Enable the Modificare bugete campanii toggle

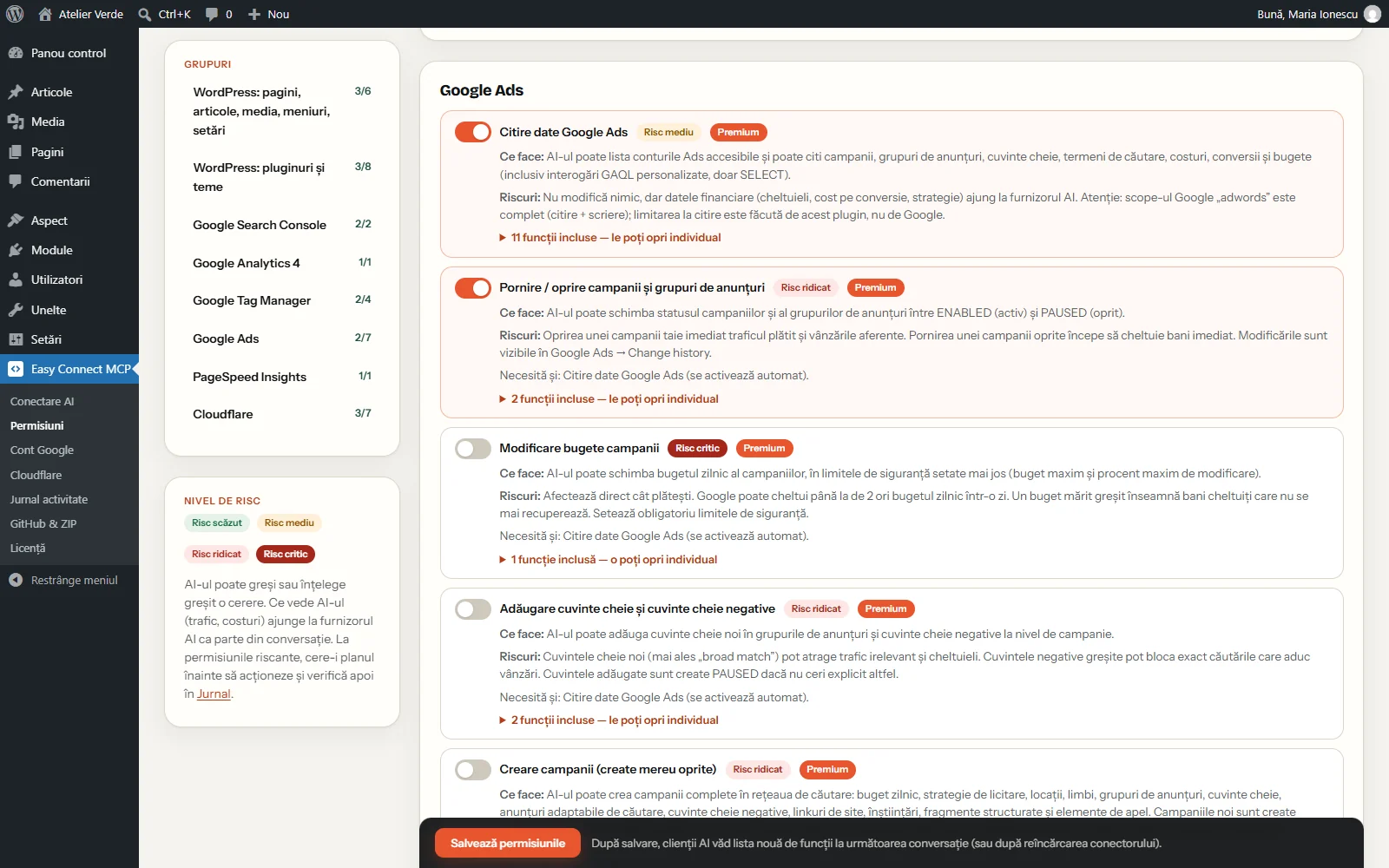point(473,449)
